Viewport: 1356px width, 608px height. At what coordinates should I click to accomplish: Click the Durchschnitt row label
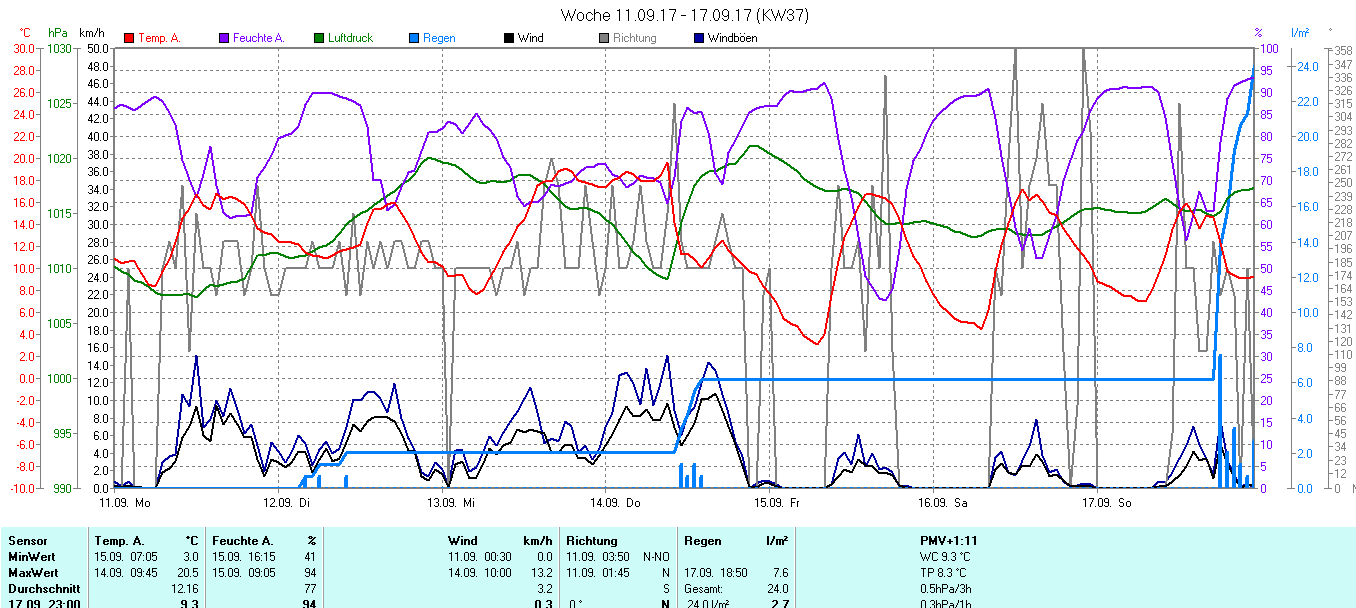[41, 589]
